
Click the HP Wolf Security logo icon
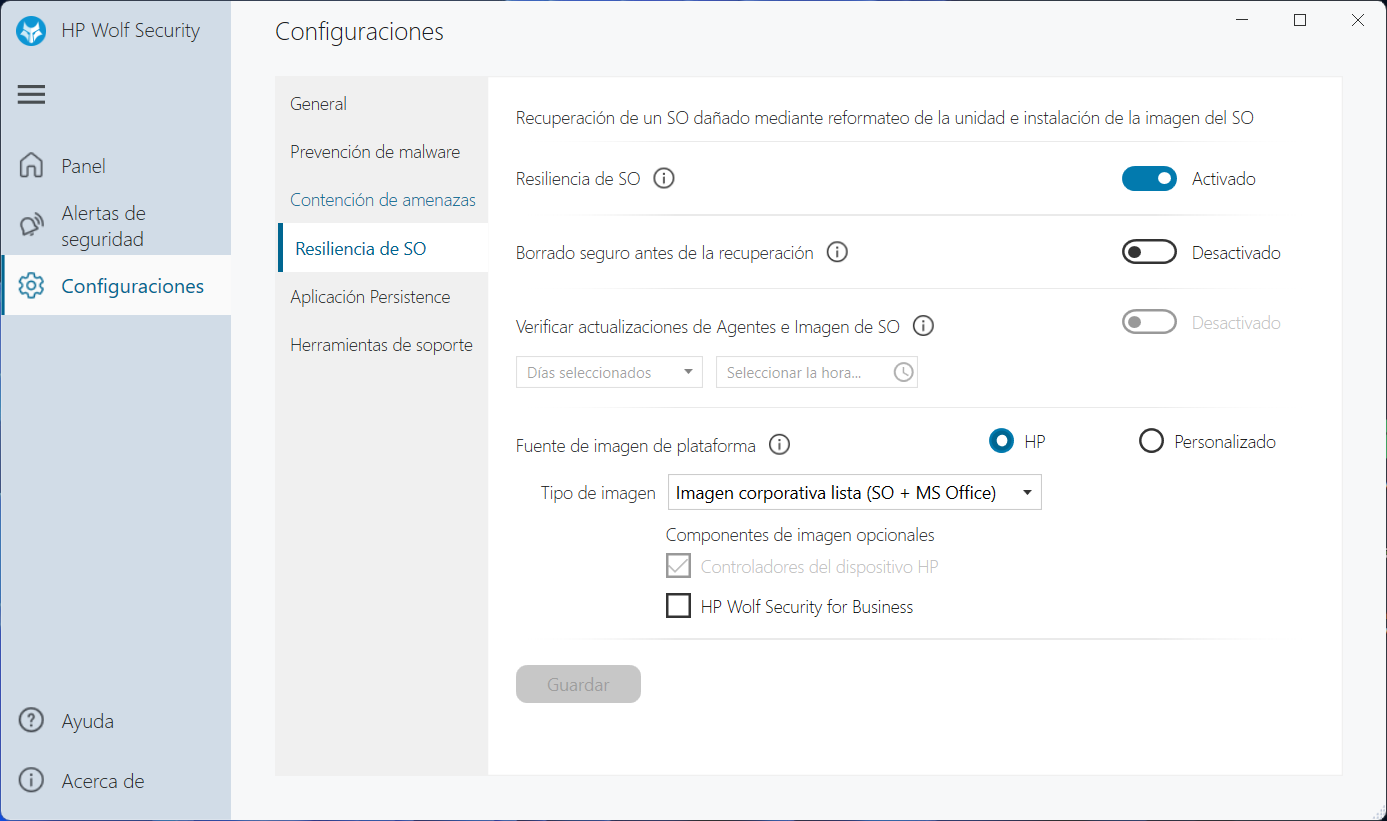click(x=32, y=31)
